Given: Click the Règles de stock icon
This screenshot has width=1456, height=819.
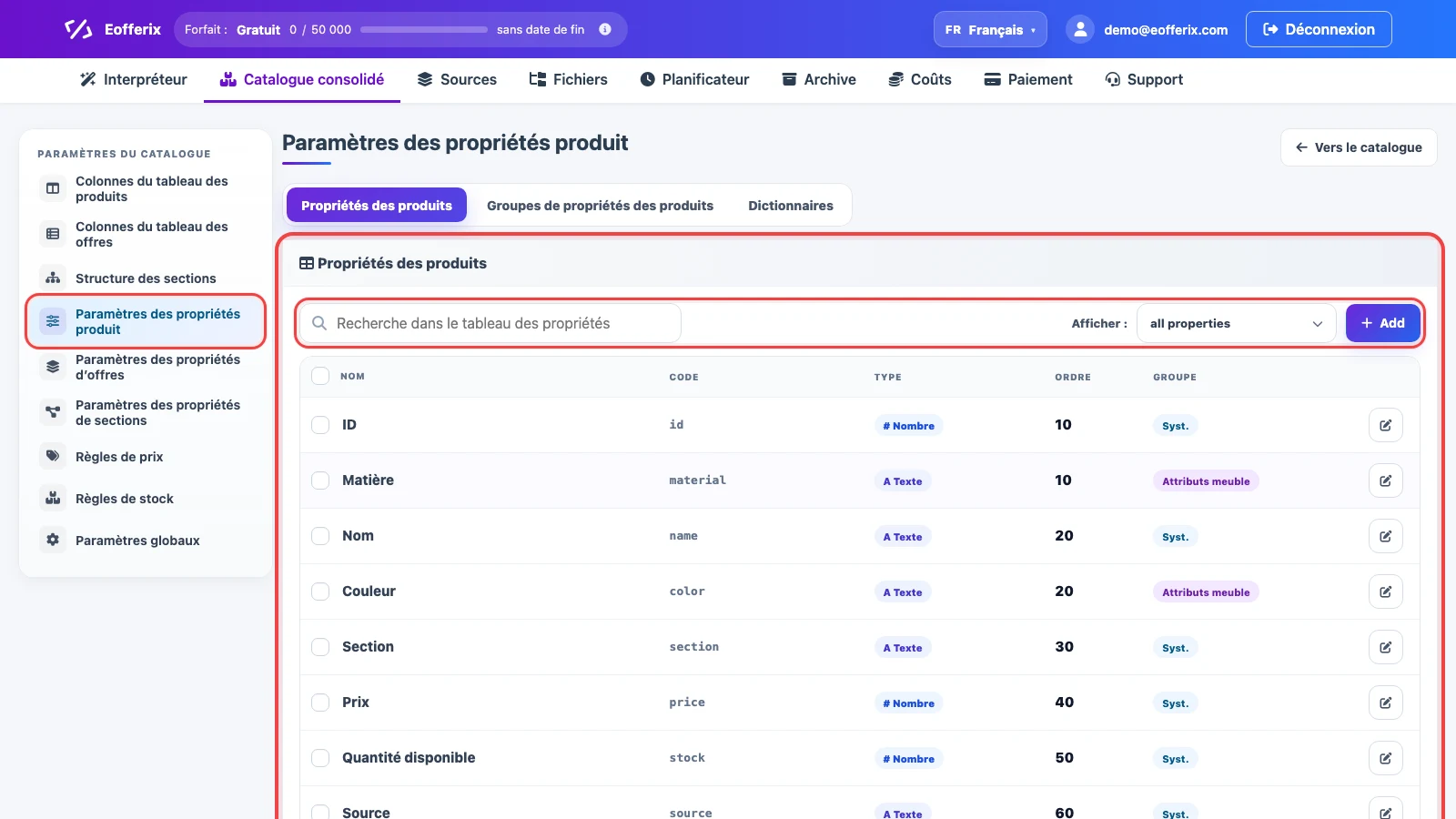Looking at the screenshot, I should tap(53, 498).
